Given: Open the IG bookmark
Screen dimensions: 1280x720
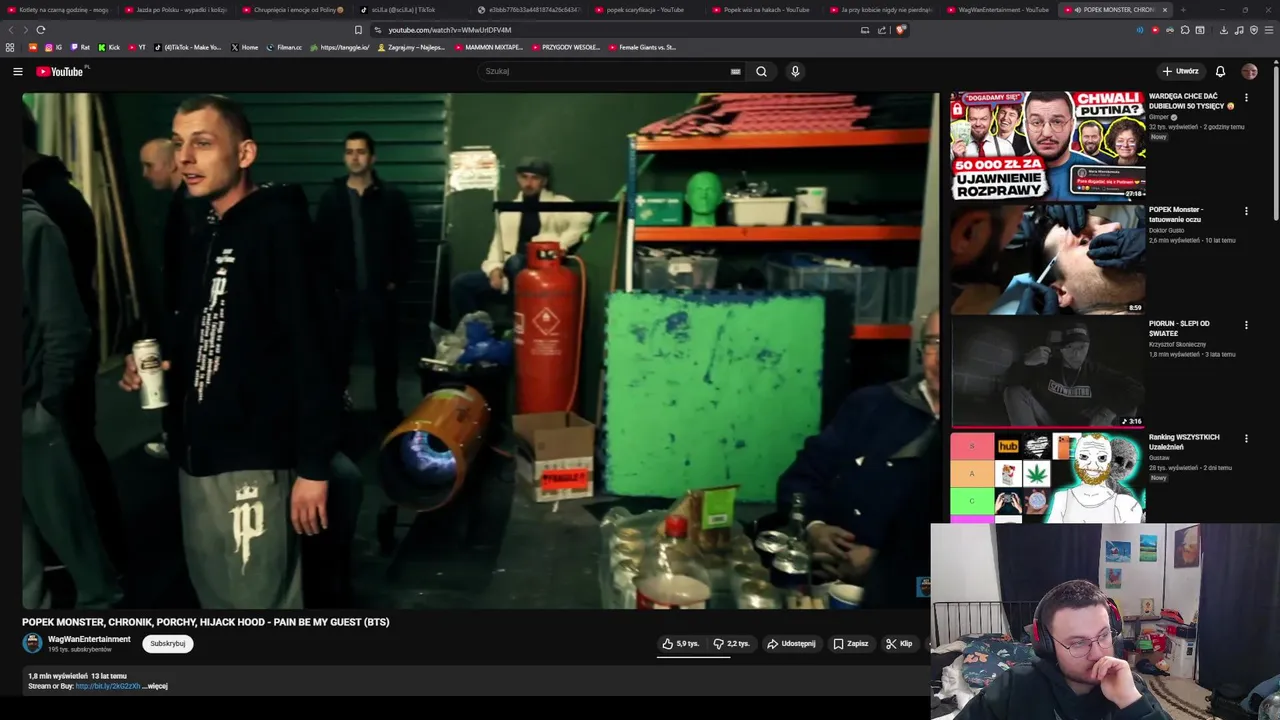Looking at the screenshot, I should point(54,47).
